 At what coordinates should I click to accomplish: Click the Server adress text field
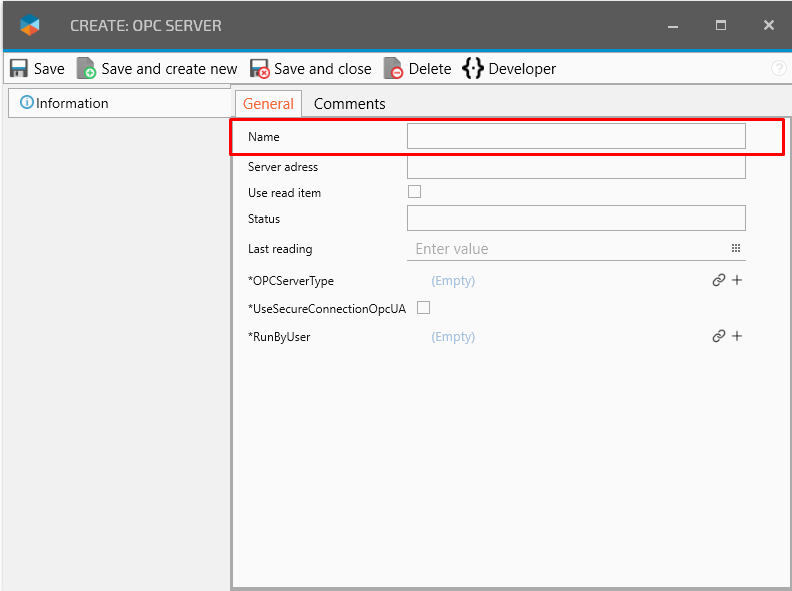click(x=575, y=166)
